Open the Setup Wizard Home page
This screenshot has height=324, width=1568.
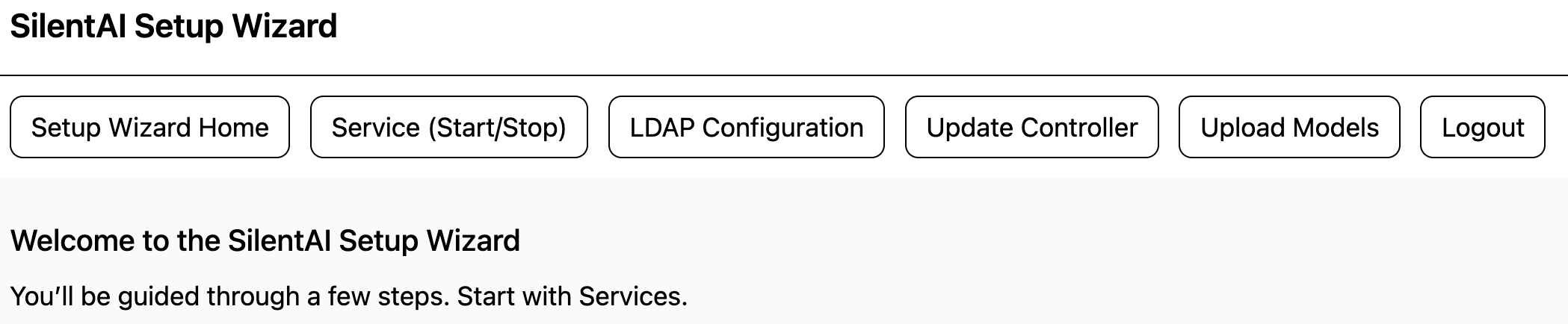[149, 127]
